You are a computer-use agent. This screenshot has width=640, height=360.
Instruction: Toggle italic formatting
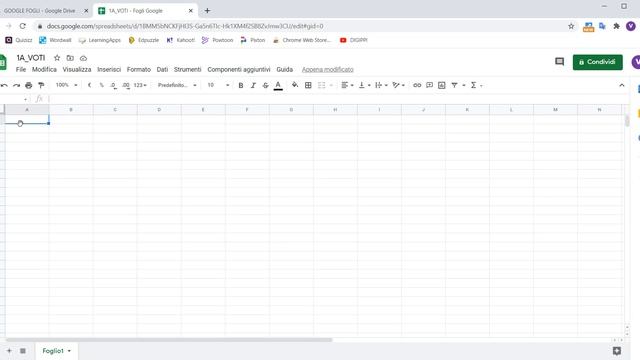tap(253, 85)
